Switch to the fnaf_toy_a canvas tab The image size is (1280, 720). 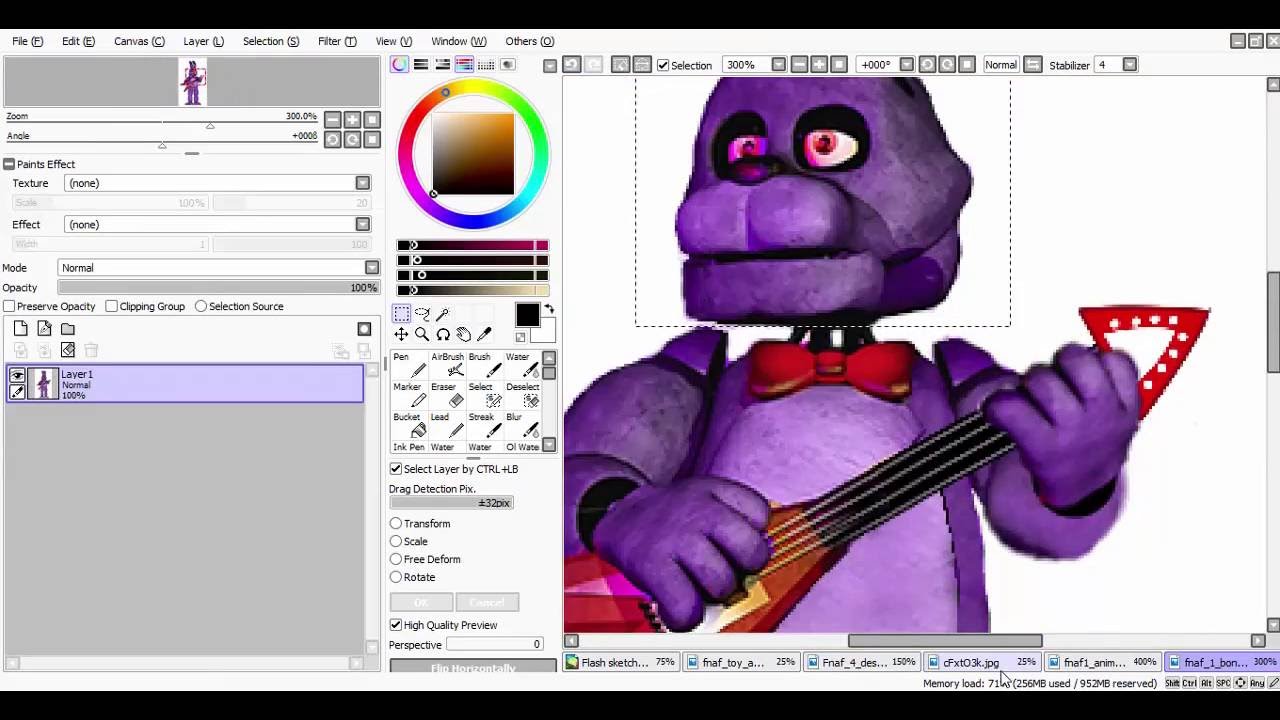[x=742, y=662]
